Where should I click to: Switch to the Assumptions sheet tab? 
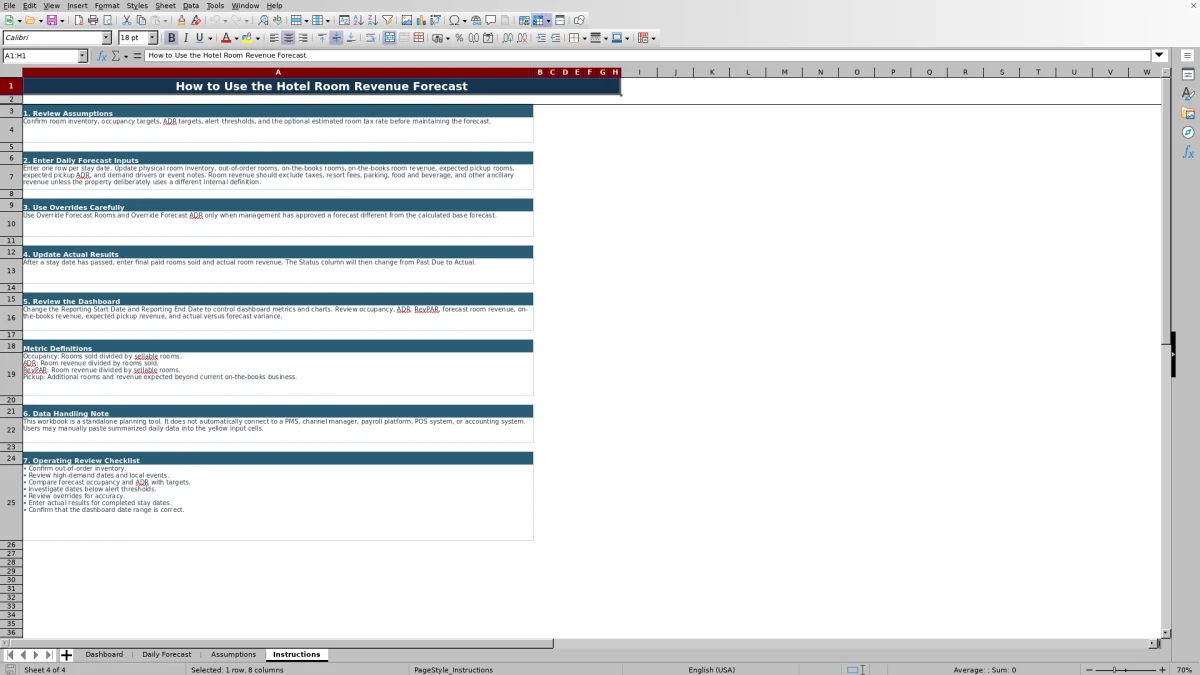click(233, 655)
